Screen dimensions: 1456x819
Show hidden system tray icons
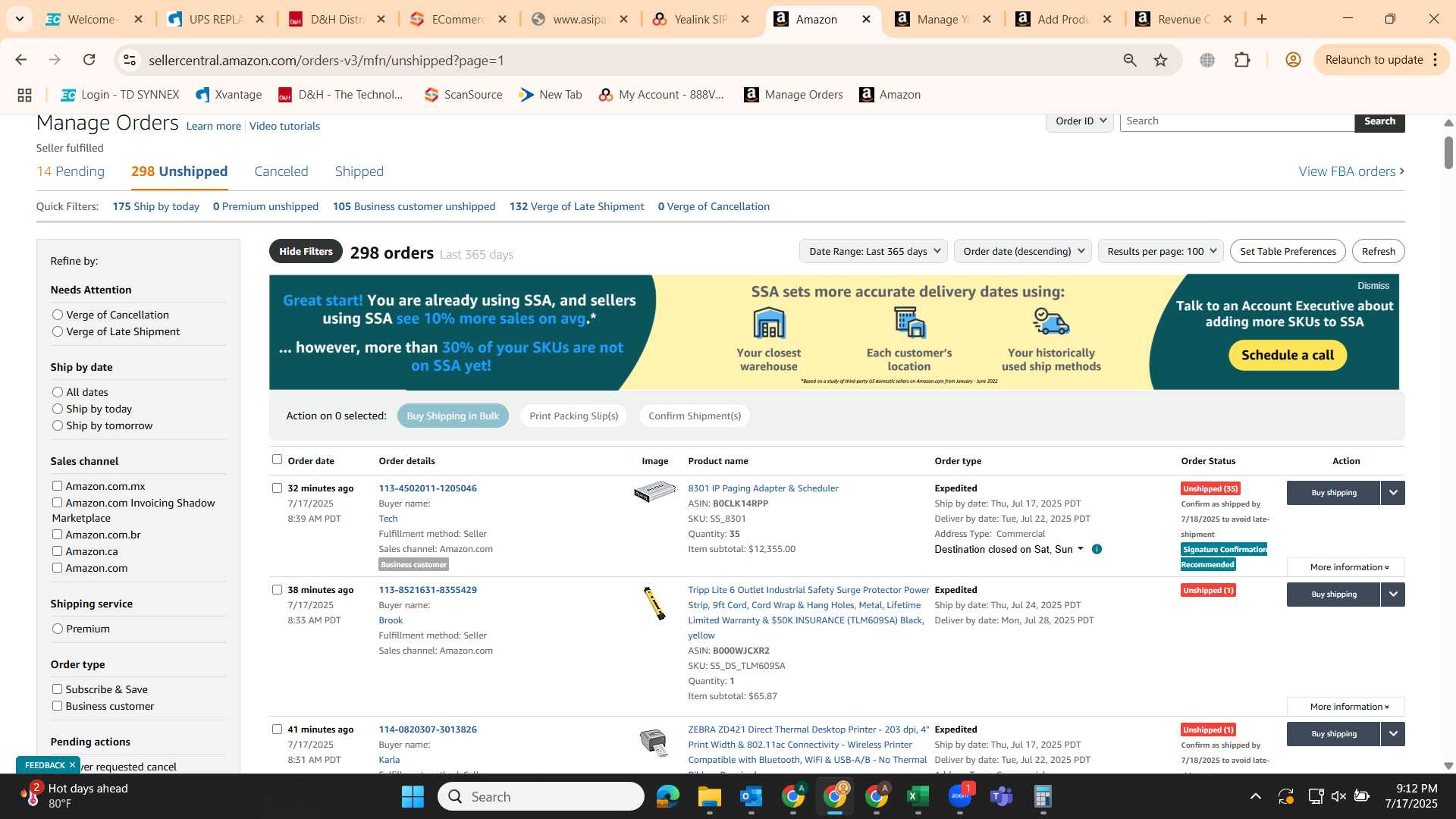[x=1256, y=796]
